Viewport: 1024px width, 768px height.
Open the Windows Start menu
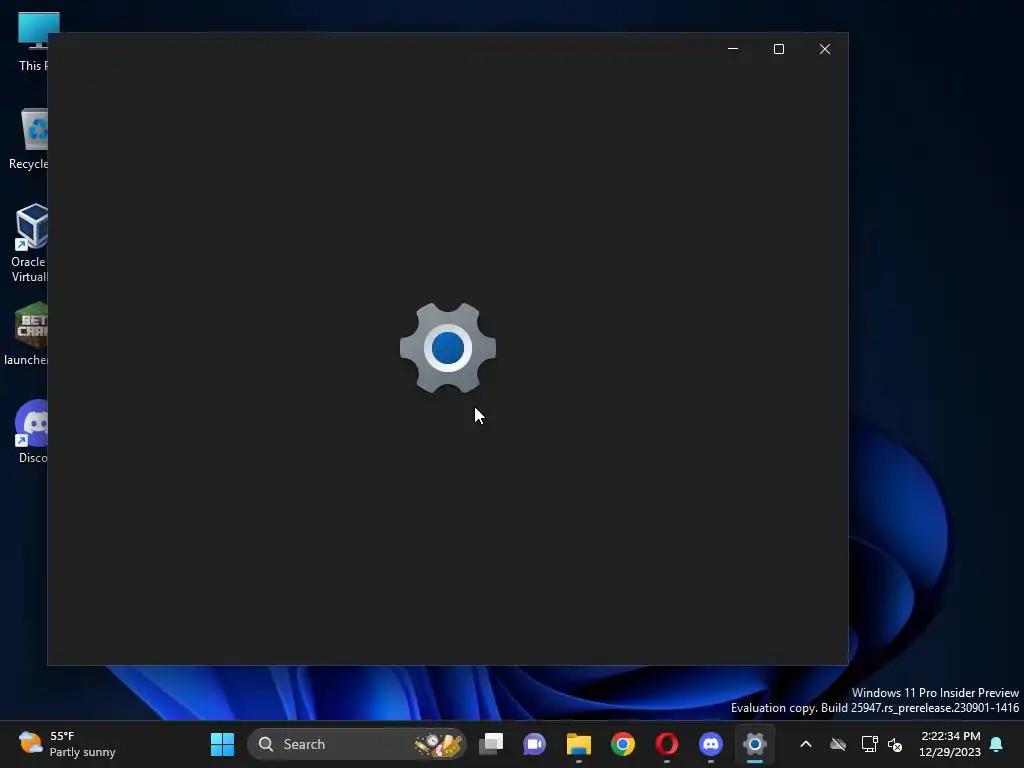tap(222, 744)
